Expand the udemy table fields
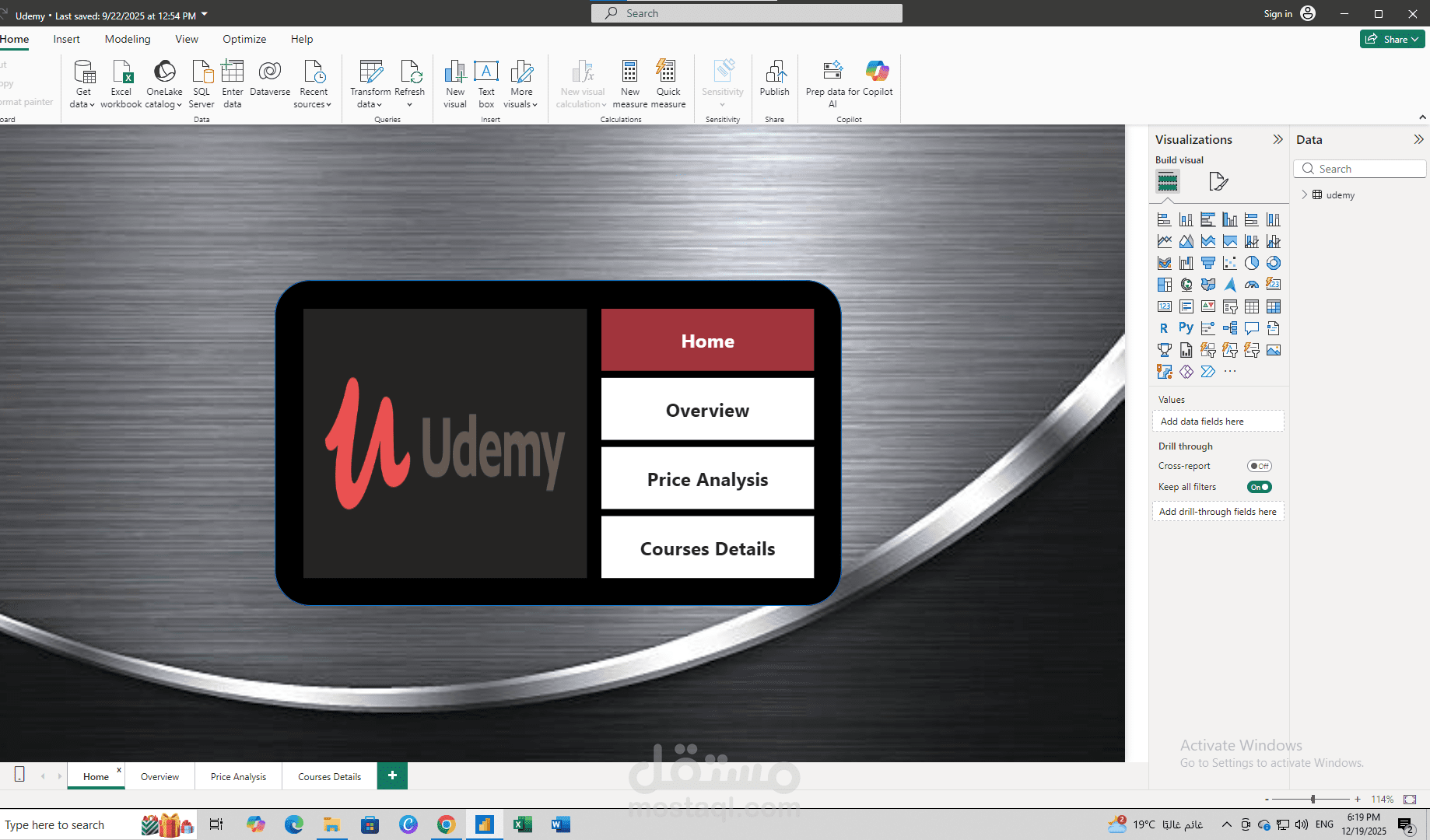 click(1305, 194)
